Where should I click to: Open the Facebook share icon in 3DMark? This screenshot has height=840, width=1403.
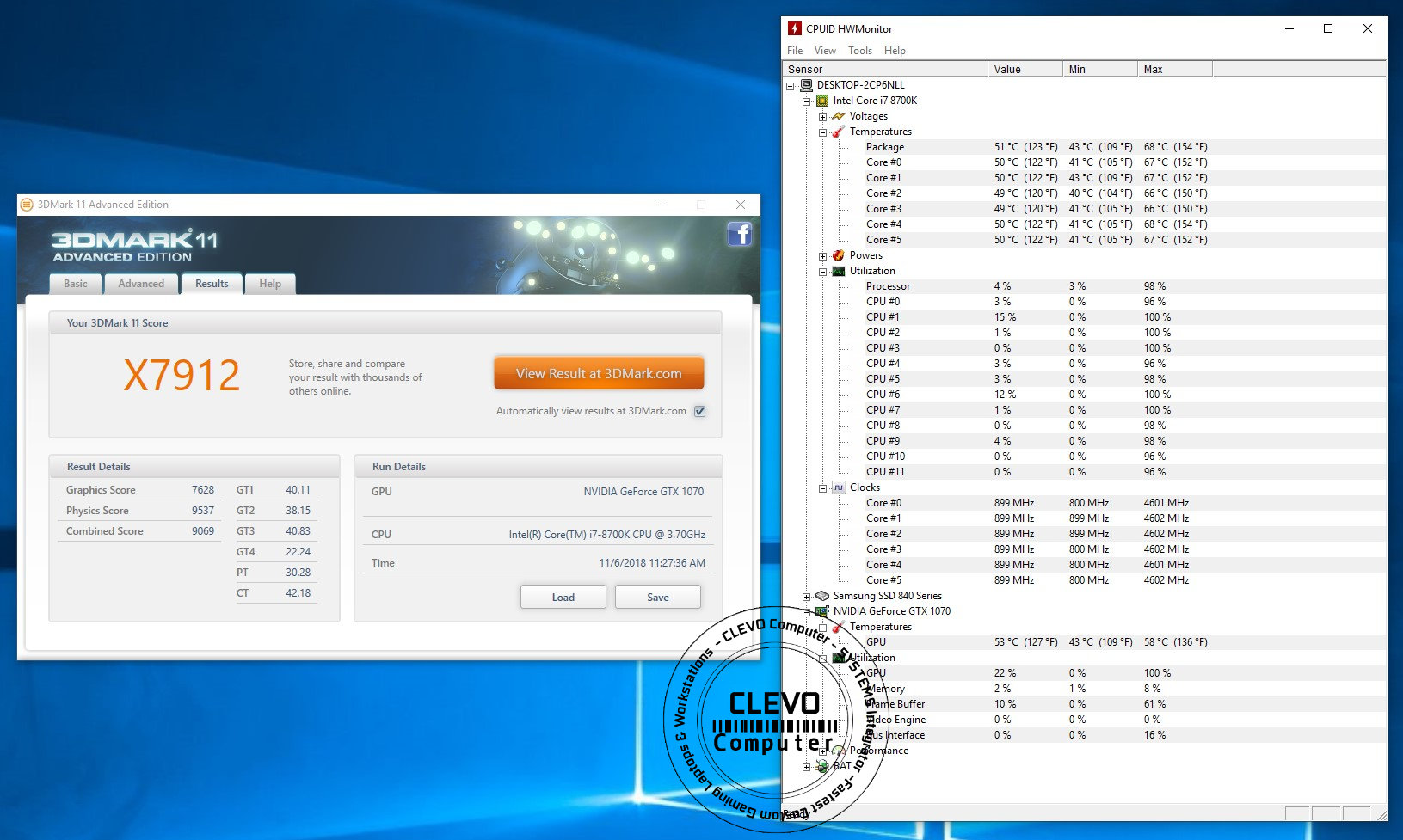point(739,234)
